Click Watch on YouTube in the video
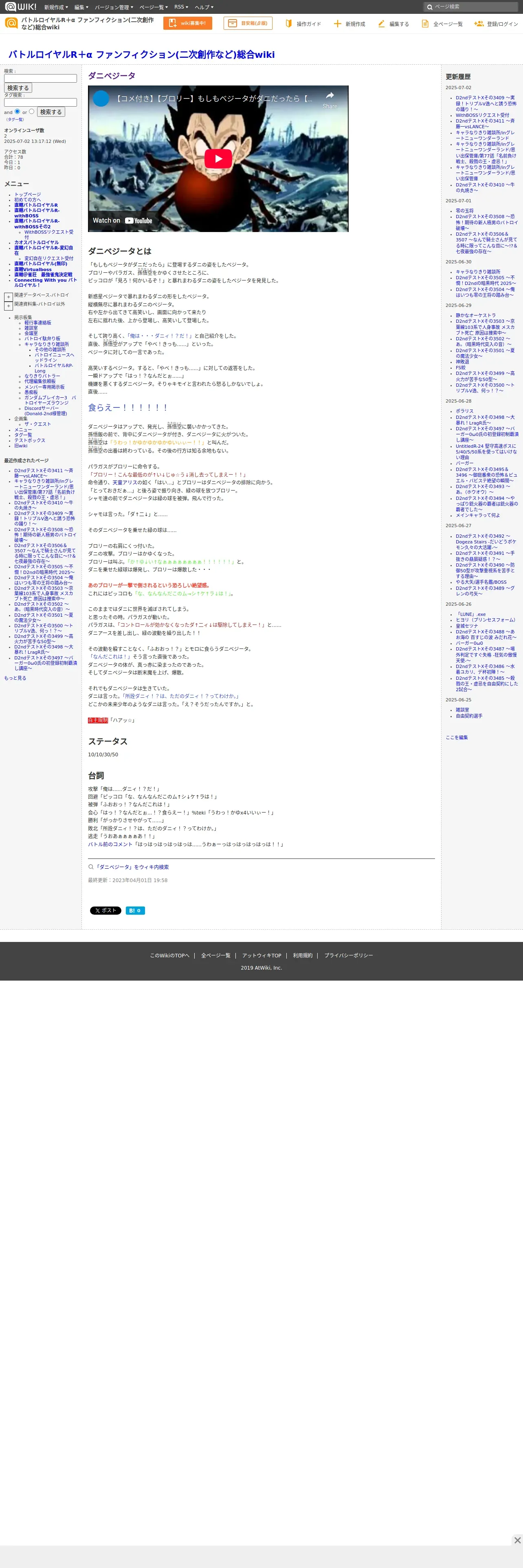This screenshot has width=523, height=1568. 122,220
